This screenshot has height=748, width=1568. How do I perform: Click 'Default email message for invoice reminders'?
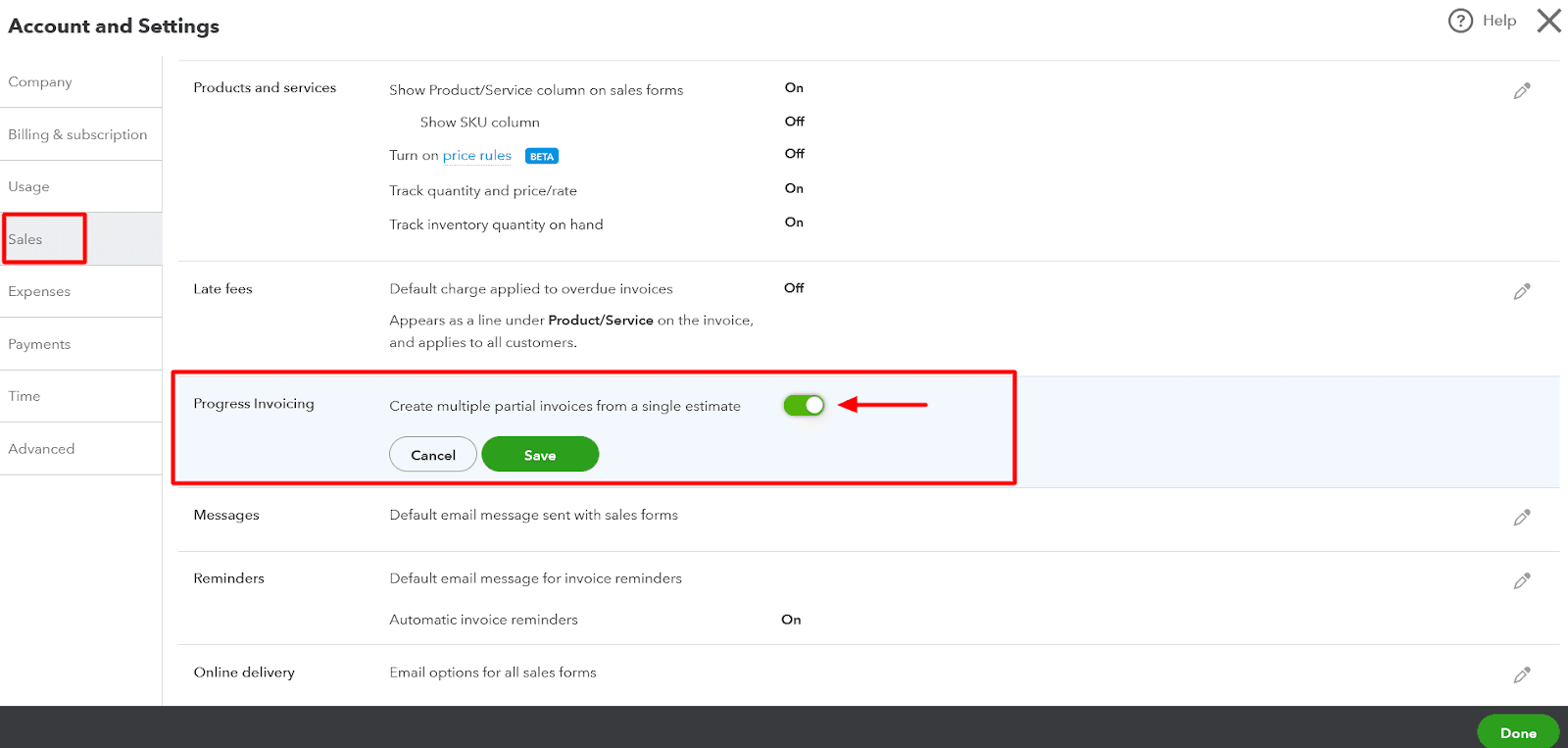[x=536, y=578]
